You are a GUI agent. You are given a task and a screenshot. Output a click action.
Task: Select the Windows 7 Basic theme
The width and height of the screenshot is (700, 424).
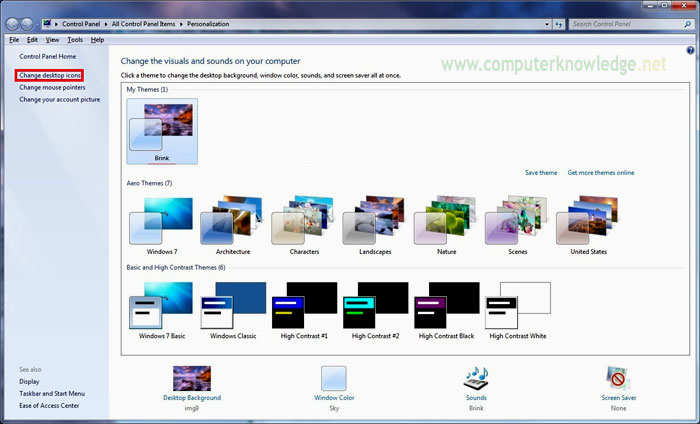coord(162,310)
